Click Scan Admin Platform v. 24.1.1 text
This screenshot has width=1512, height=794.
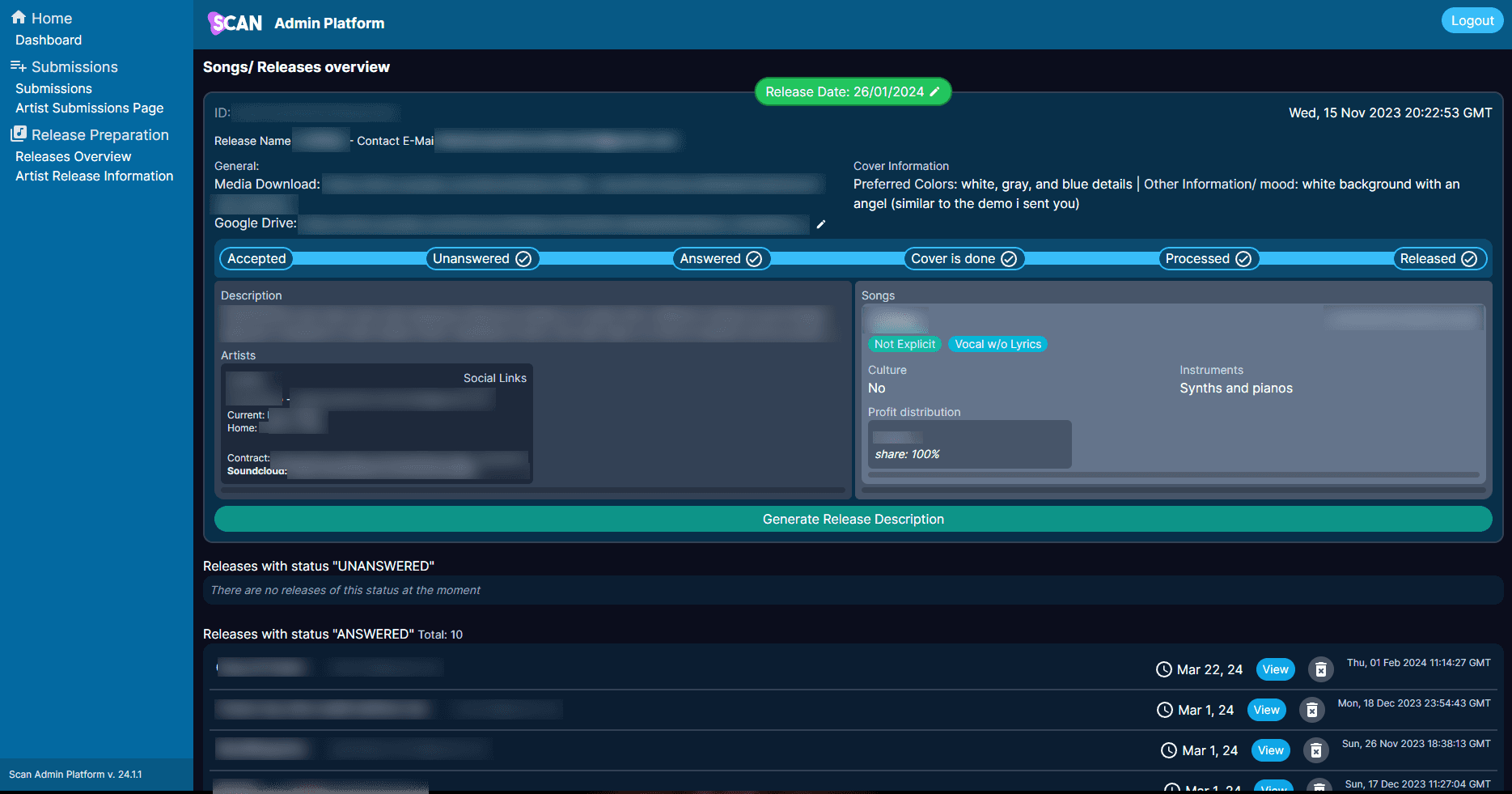point(75,775)
